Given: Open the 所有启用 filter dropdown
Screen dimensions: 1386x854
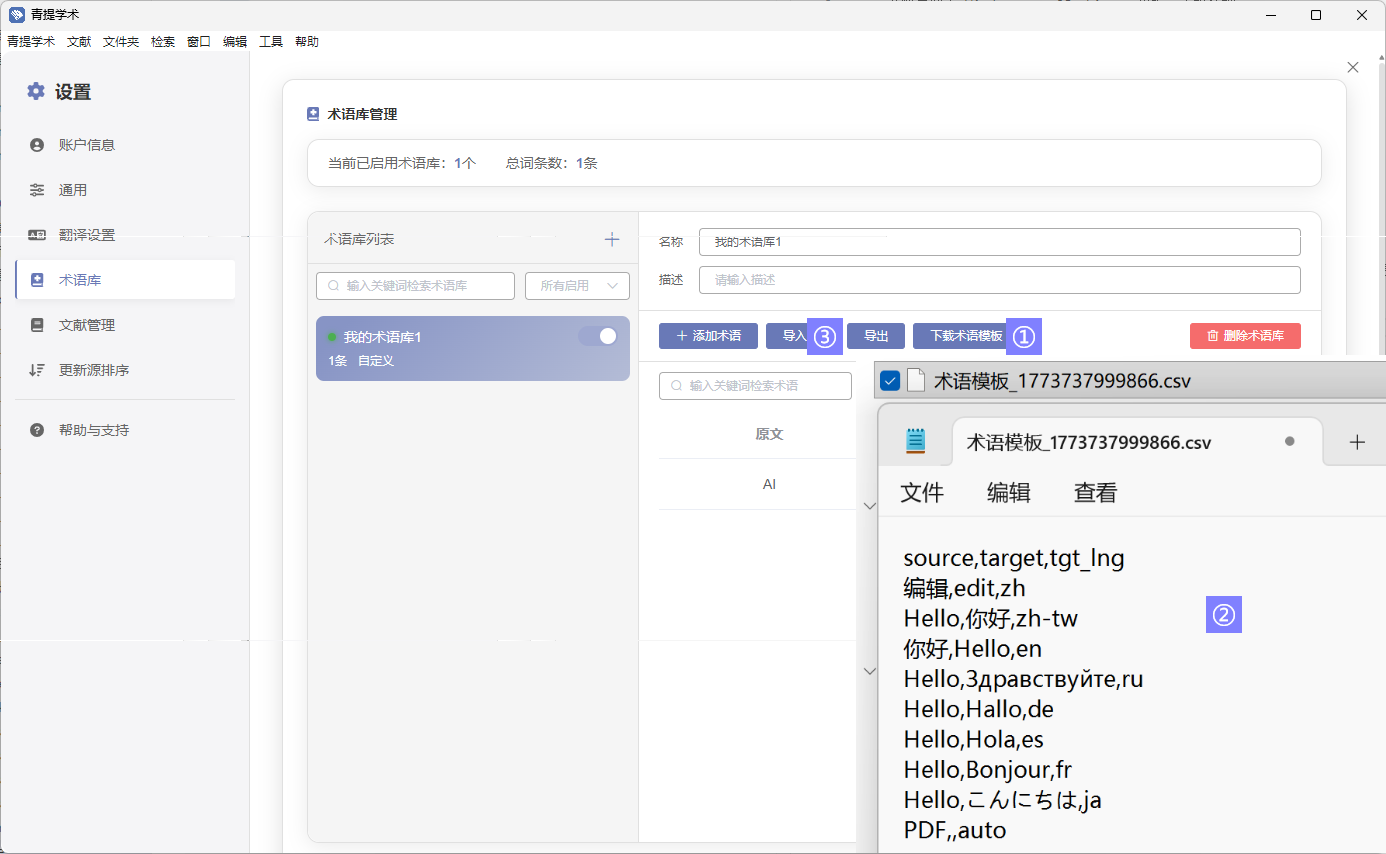Looking at the screenshot, I should coord(577,286).
